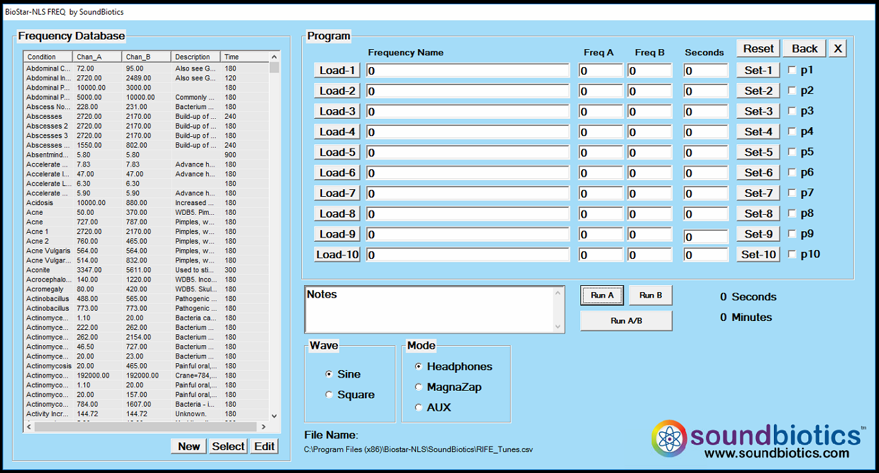
Task: Click the soundbiotics atom logo icon
Action: 672,440
